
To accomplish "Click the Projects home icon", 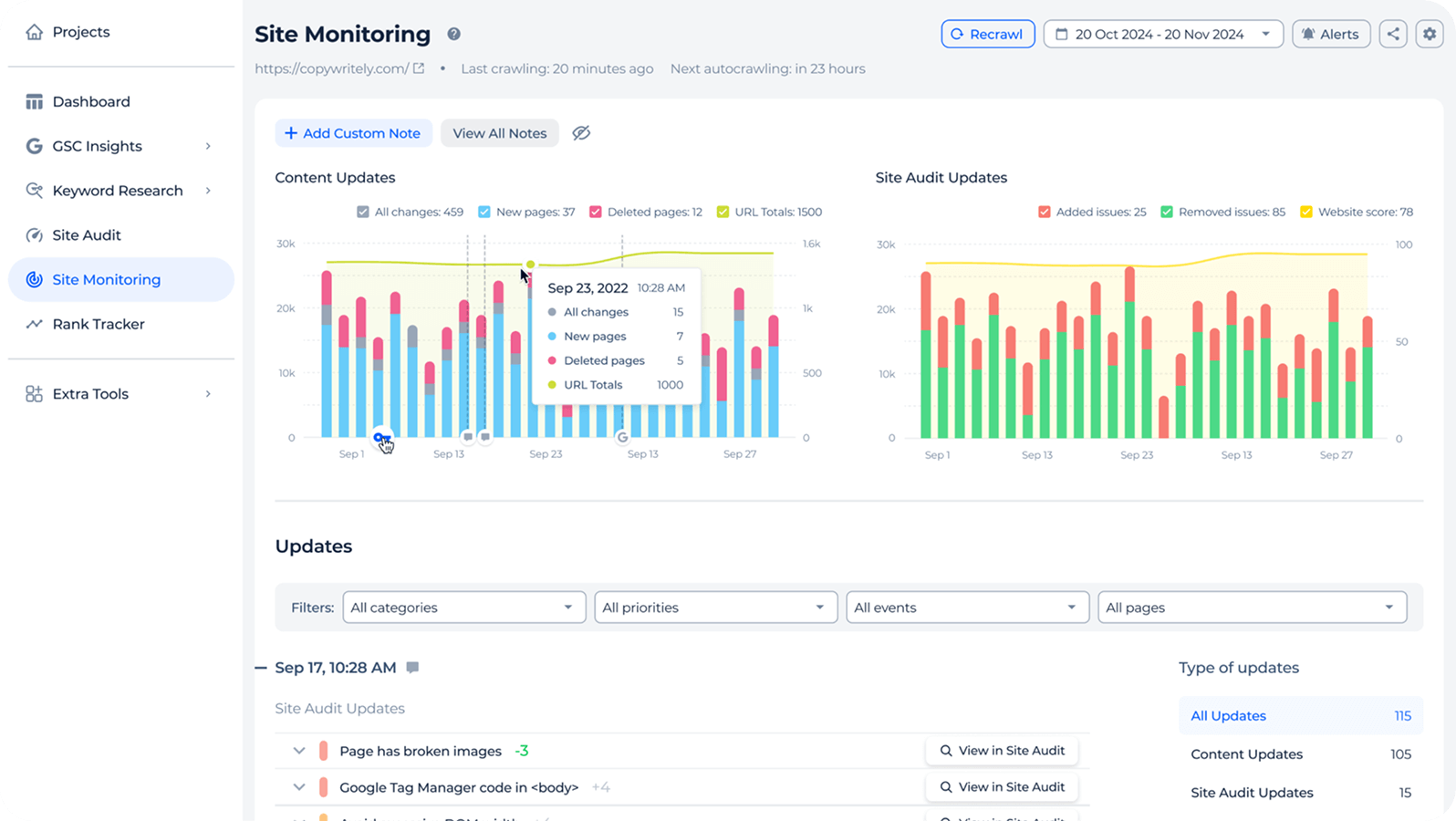I will point(34,32).
